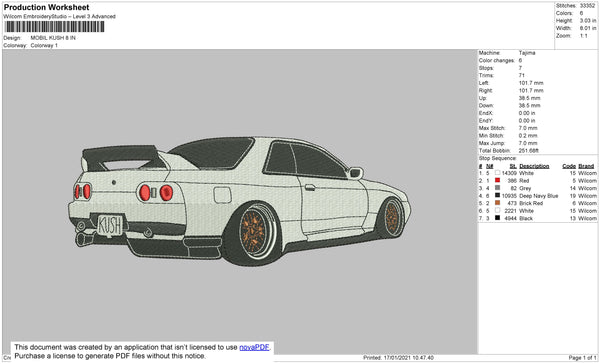Click the Code column header
This screenshot has width=600, height=364.
coord(569,166)
